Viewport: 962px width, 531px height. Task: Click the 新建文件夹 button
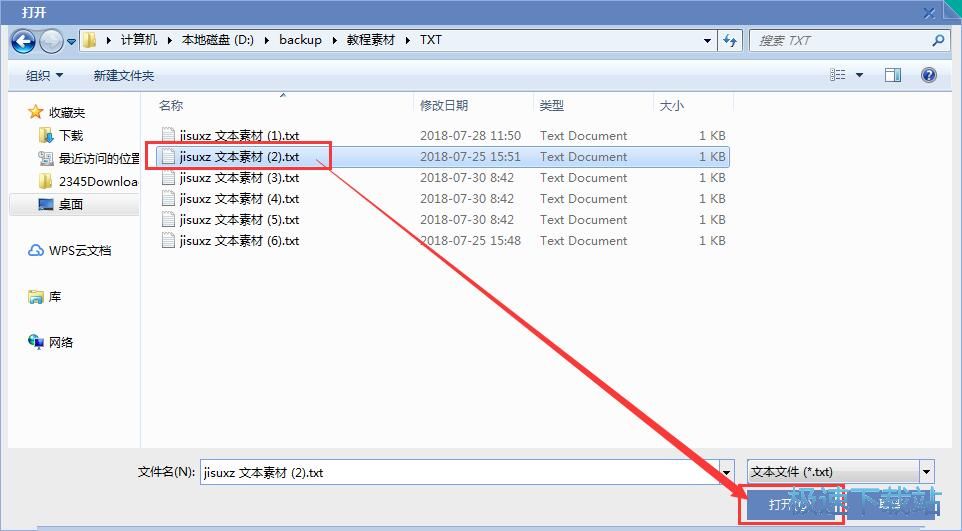(x=123, y=76)
